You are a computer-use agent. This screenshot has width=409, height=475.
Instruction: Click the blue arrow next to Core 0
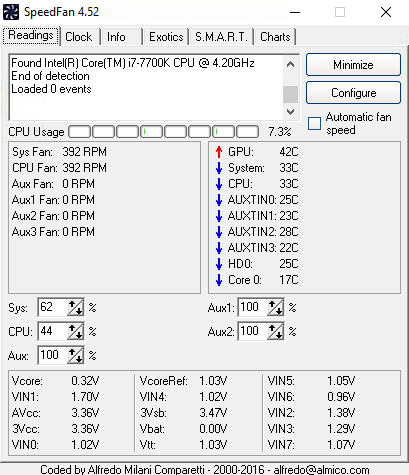pyautogui.click(x=219, y=280)
